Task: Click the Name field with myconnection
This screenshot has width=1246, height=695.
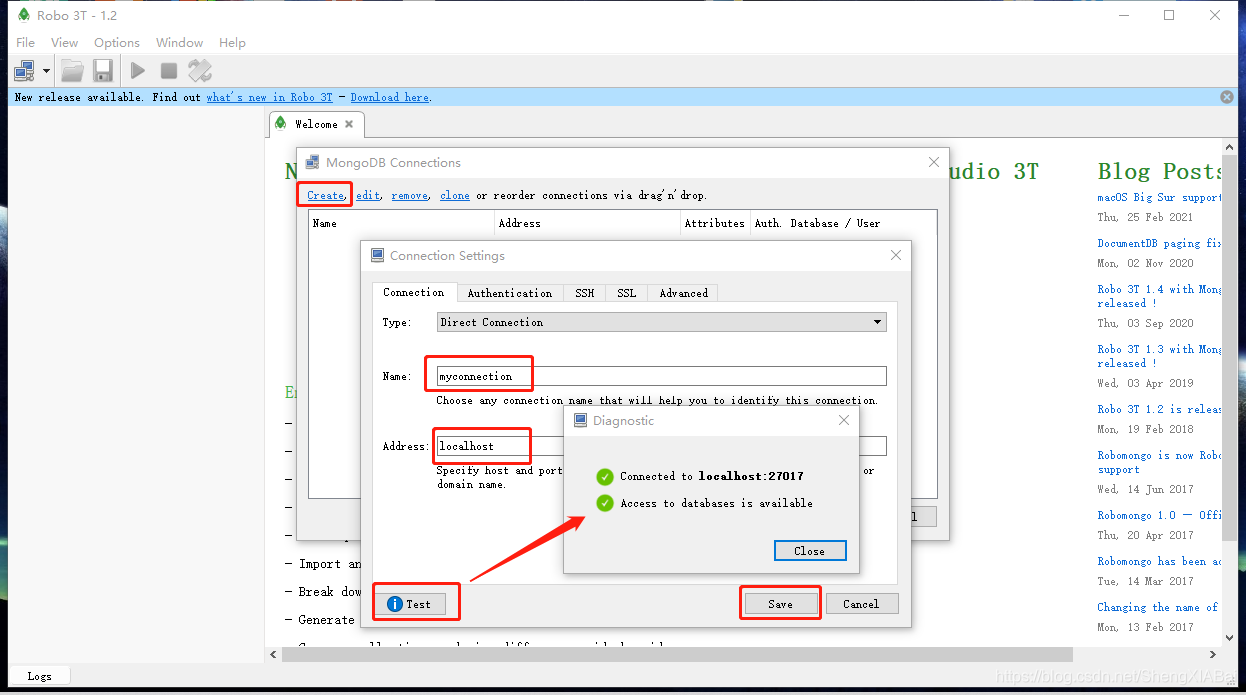Action: [661, 376]
